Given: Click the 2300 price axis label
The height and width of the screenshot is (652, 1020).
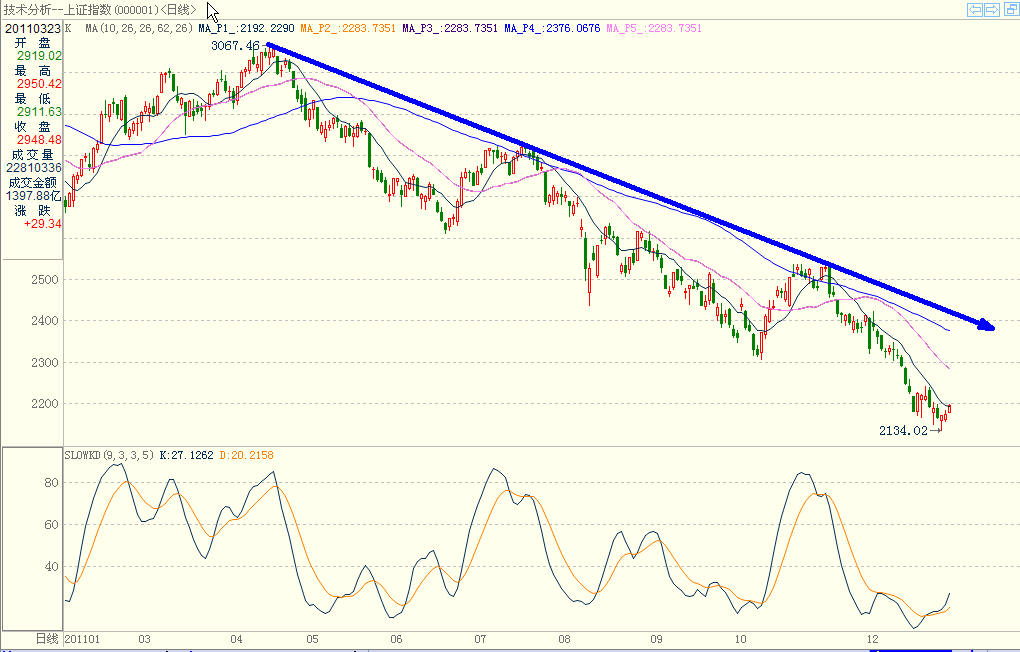Looking at the screenshot, I should click(45, 363).
